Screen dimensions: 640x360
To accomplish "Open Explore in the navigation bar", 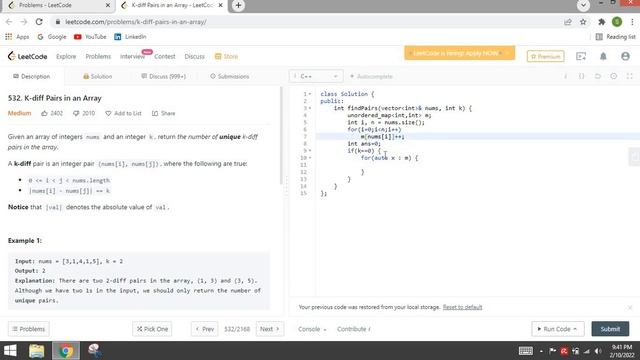I will point(66,56).
